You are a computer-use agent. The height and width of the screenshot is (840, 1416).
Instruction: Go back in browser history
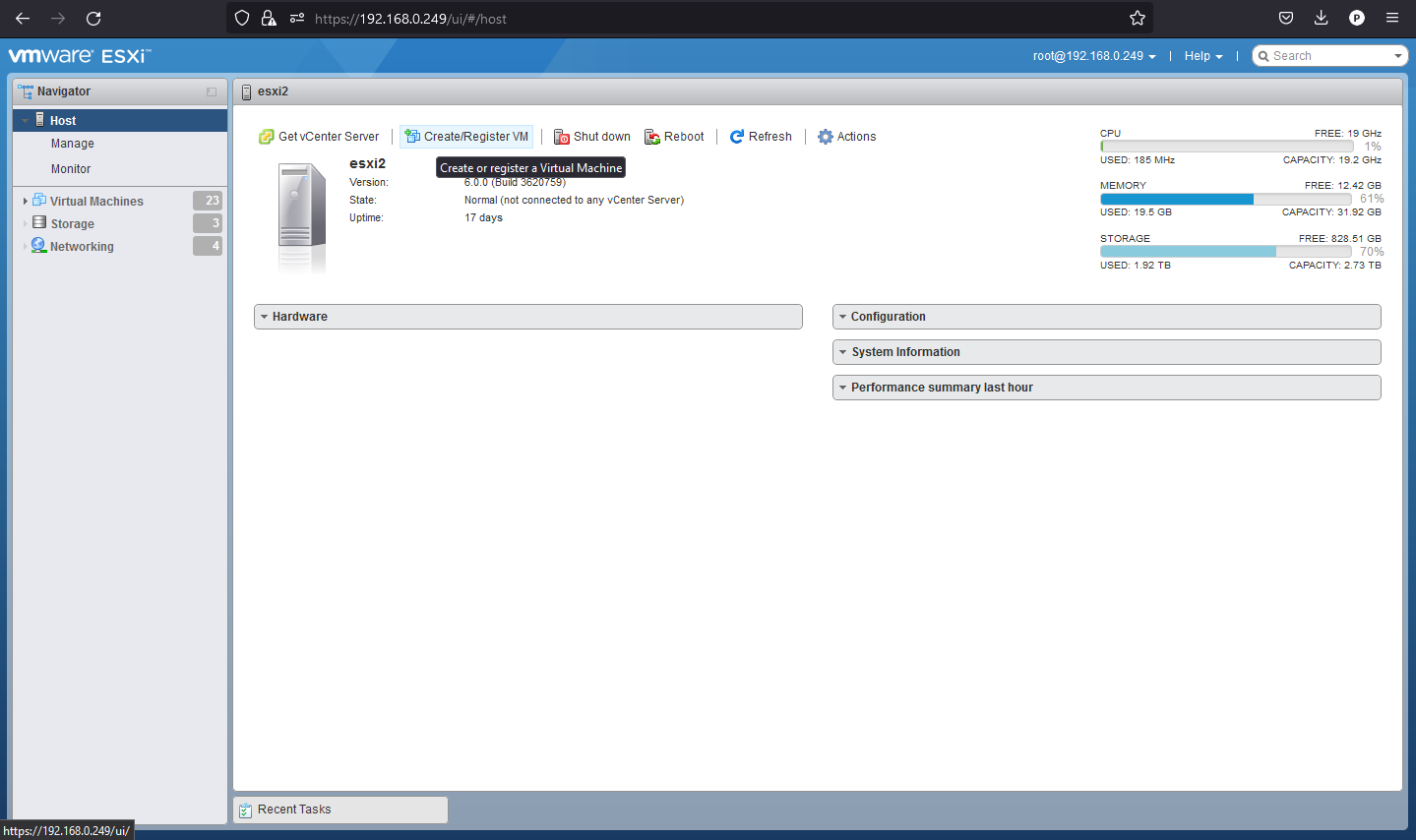pos(23,18)
